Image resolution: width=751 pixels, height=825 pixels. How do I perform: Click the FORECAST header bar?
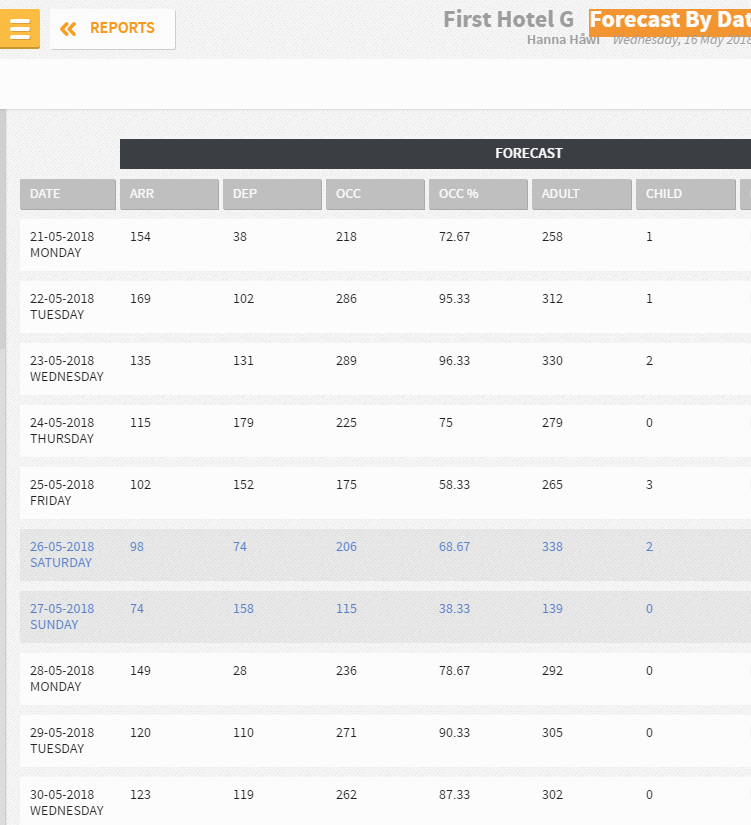[435, 154]
